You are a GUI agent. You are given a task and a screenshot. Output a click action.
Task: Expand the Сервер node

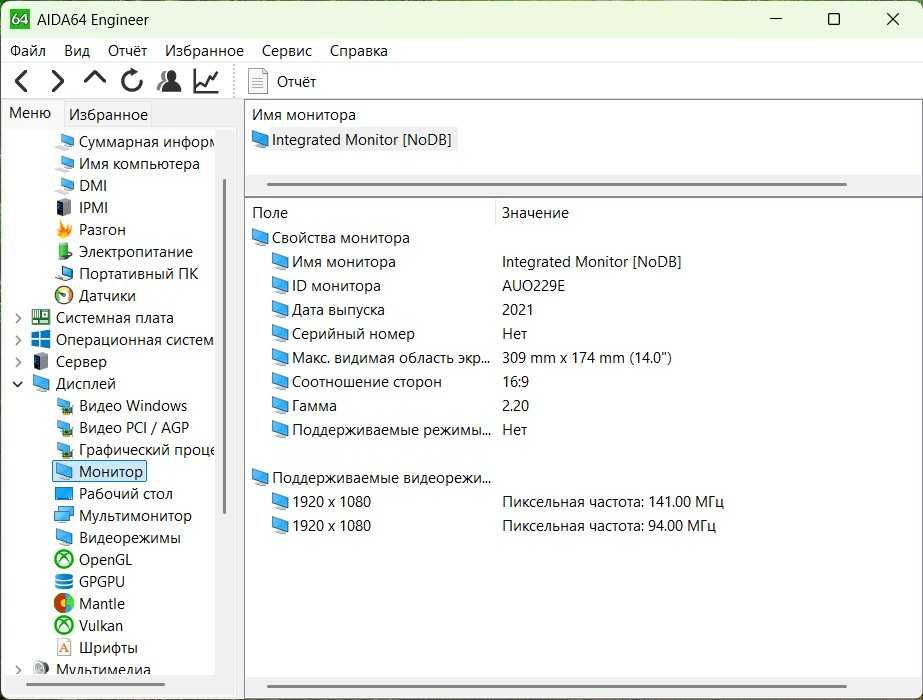click(18, 362)
